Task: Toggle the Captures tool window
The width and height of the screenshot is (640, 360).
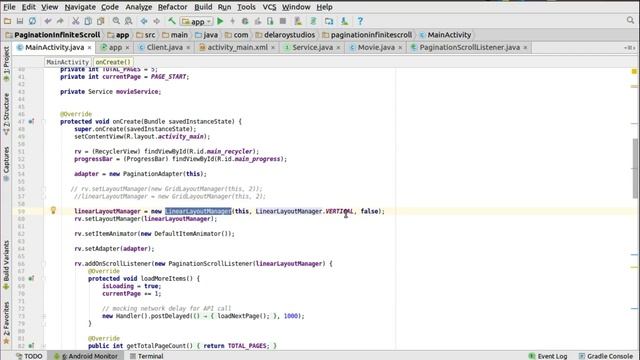Action: tap(6, 164)
